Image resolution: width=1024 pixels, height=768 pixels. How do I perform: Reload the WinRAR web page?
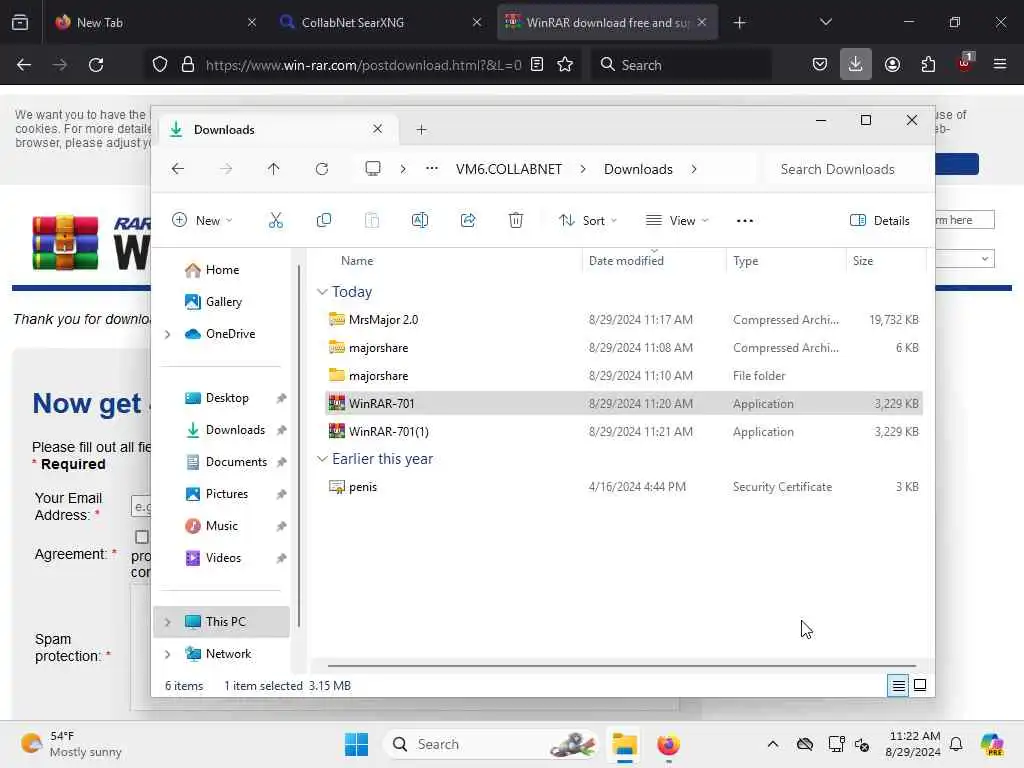coord(96,65)
